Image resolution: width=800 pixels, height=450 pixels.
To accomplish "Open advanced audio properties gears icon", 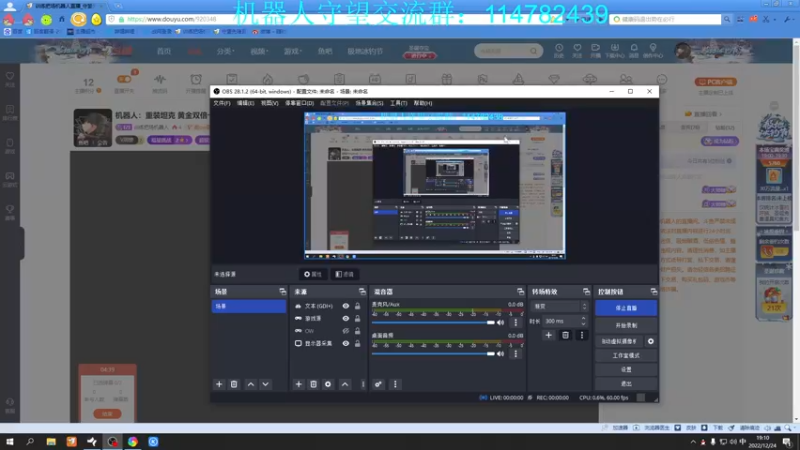I will tap(378, 384).
